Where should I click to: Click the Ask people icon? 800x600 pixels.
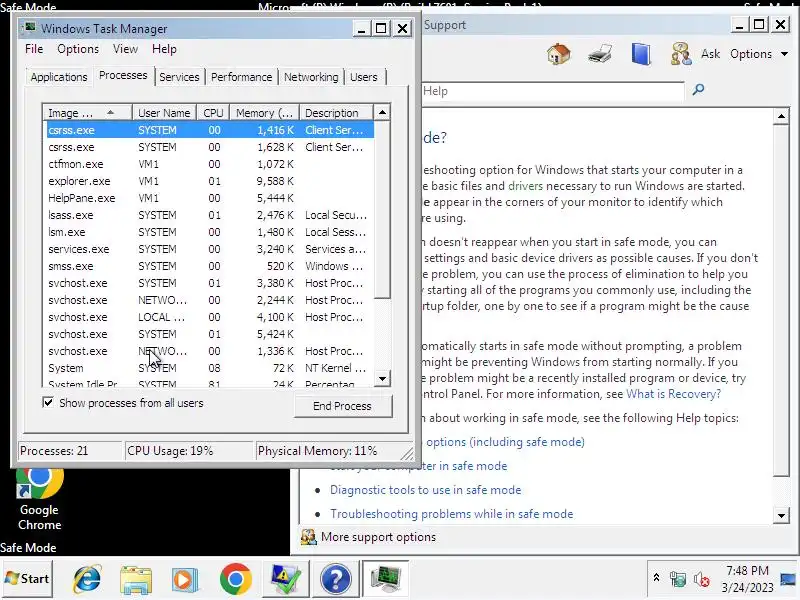coord(681,54)
